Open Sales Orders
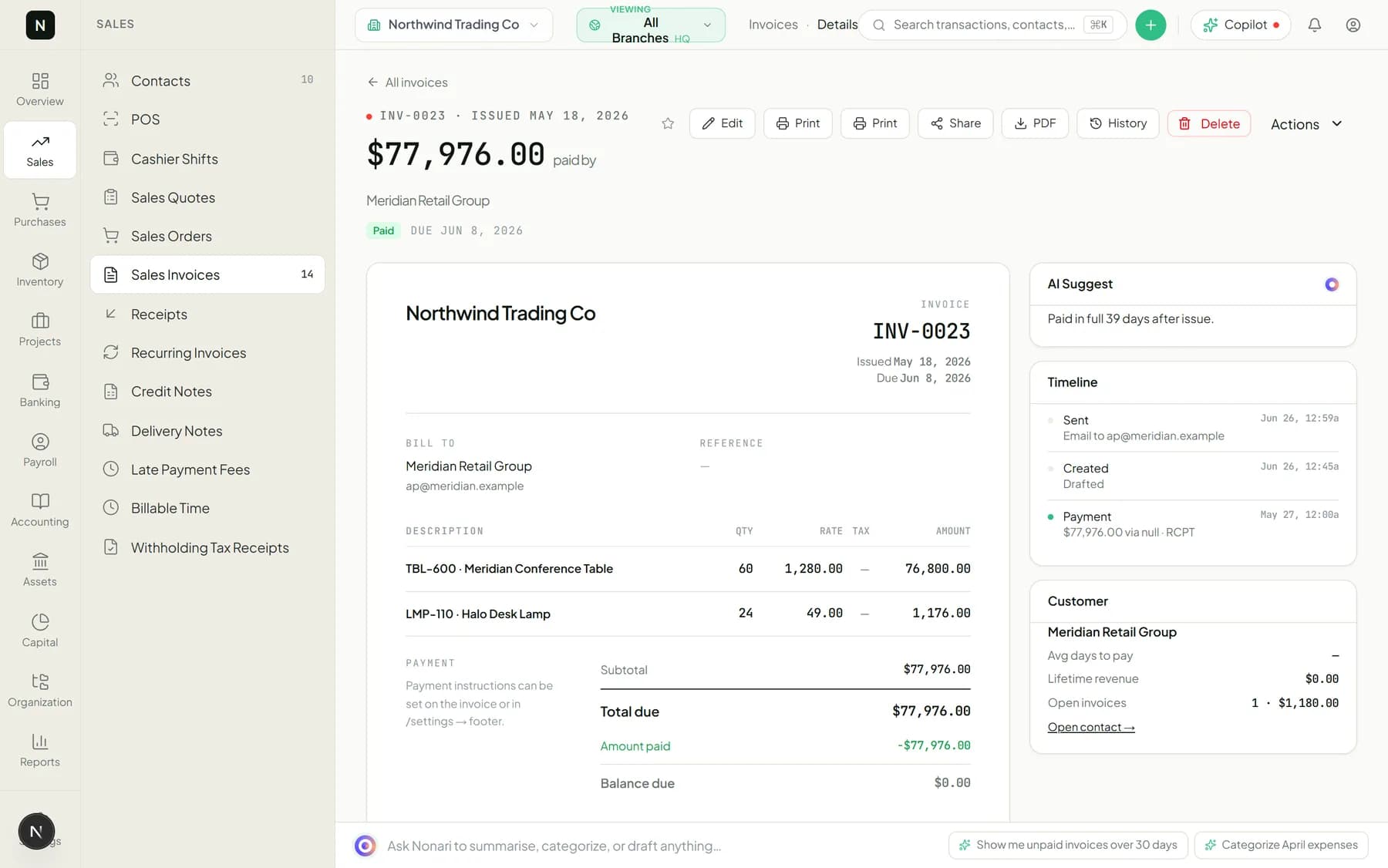This screenshot has width=1388, height=868. tap(207, 236)
